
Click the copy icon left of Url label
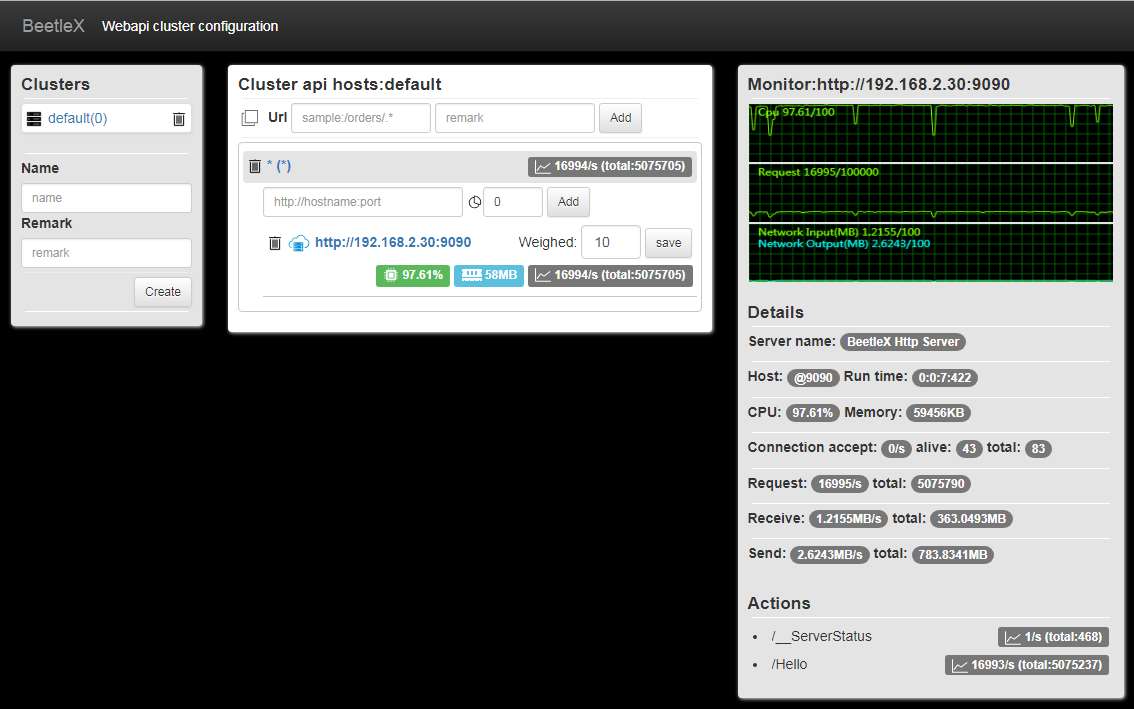(x=250, y=118)
